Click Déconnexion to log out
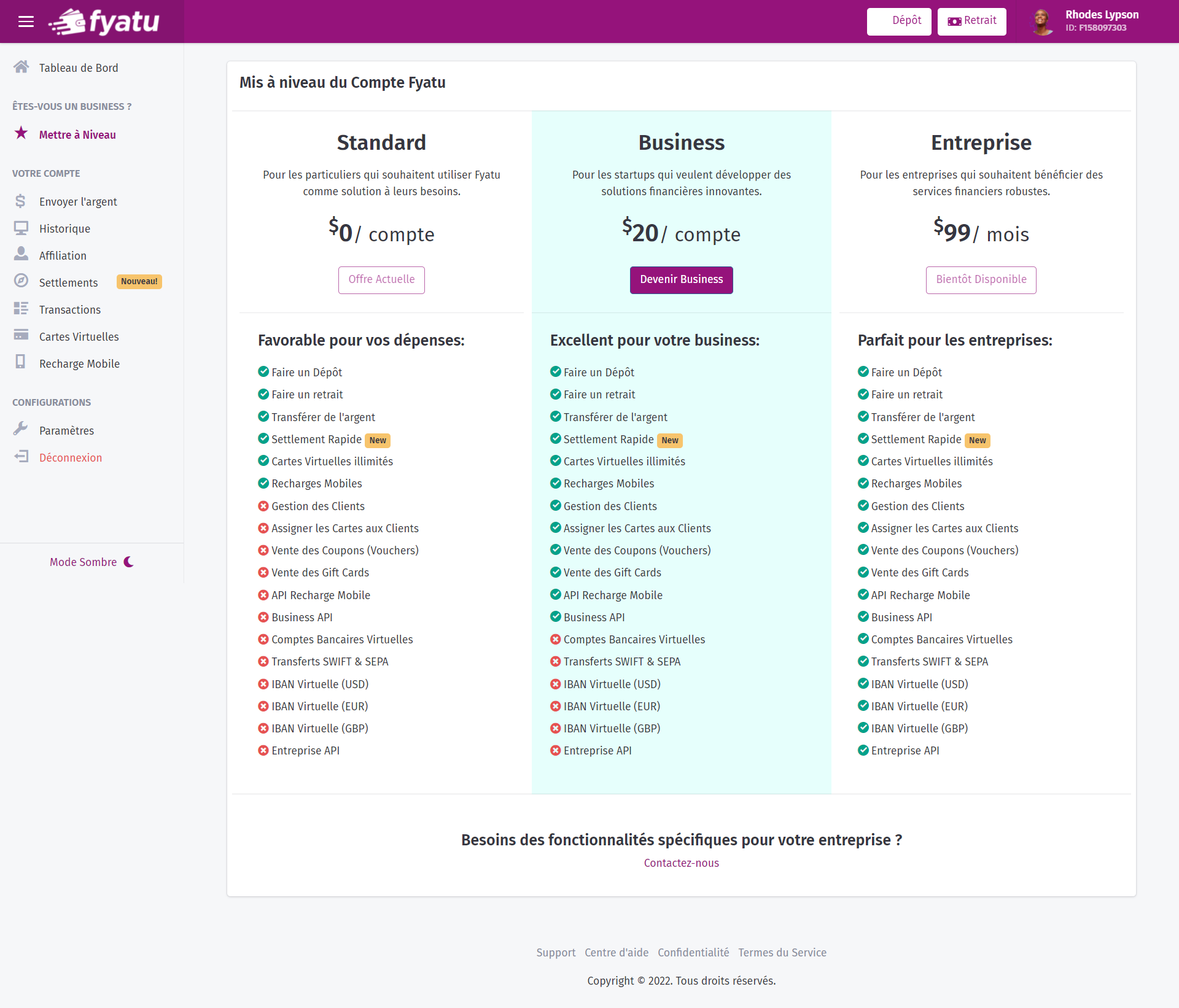The image size is (1179, 1008). coord(70,457)
